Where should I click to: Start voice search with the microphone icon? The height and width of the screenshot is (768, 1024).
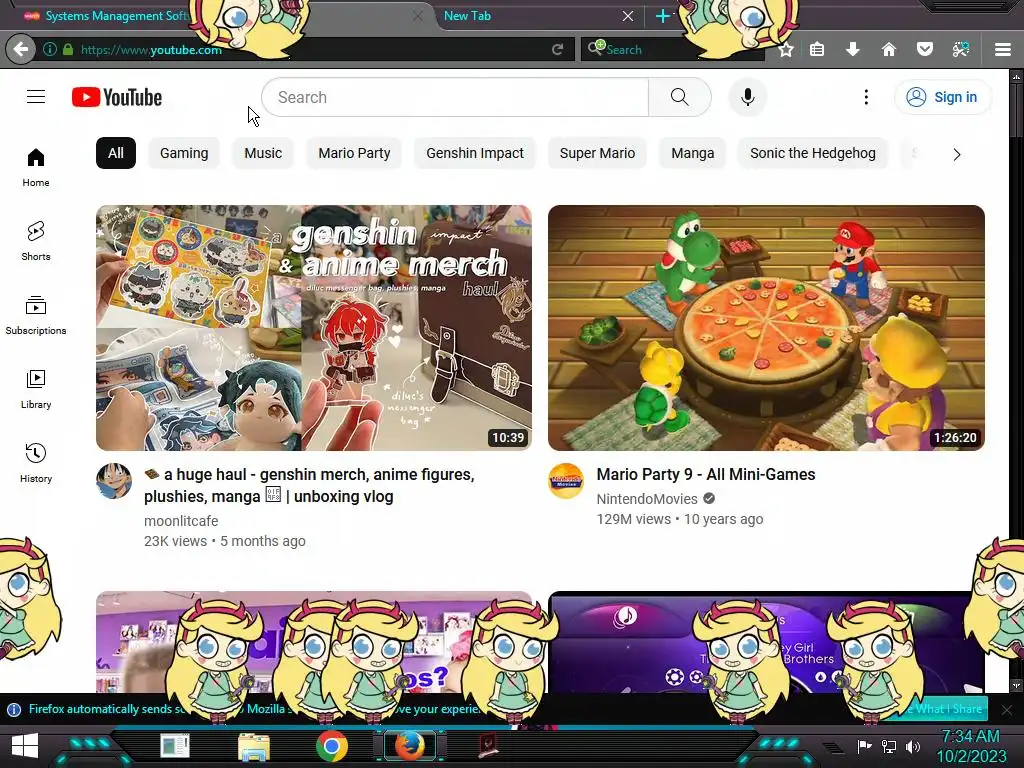coord(748,97)
